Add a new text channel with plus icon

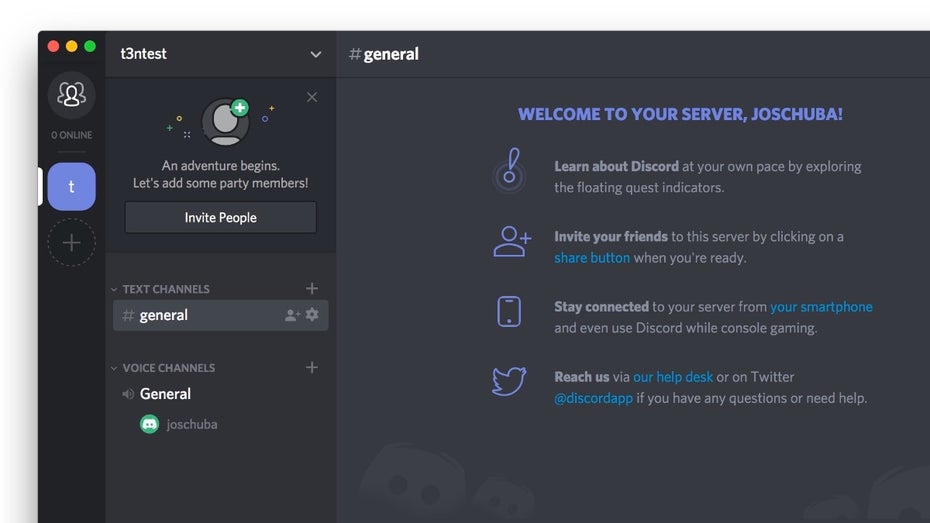[312, 289]
